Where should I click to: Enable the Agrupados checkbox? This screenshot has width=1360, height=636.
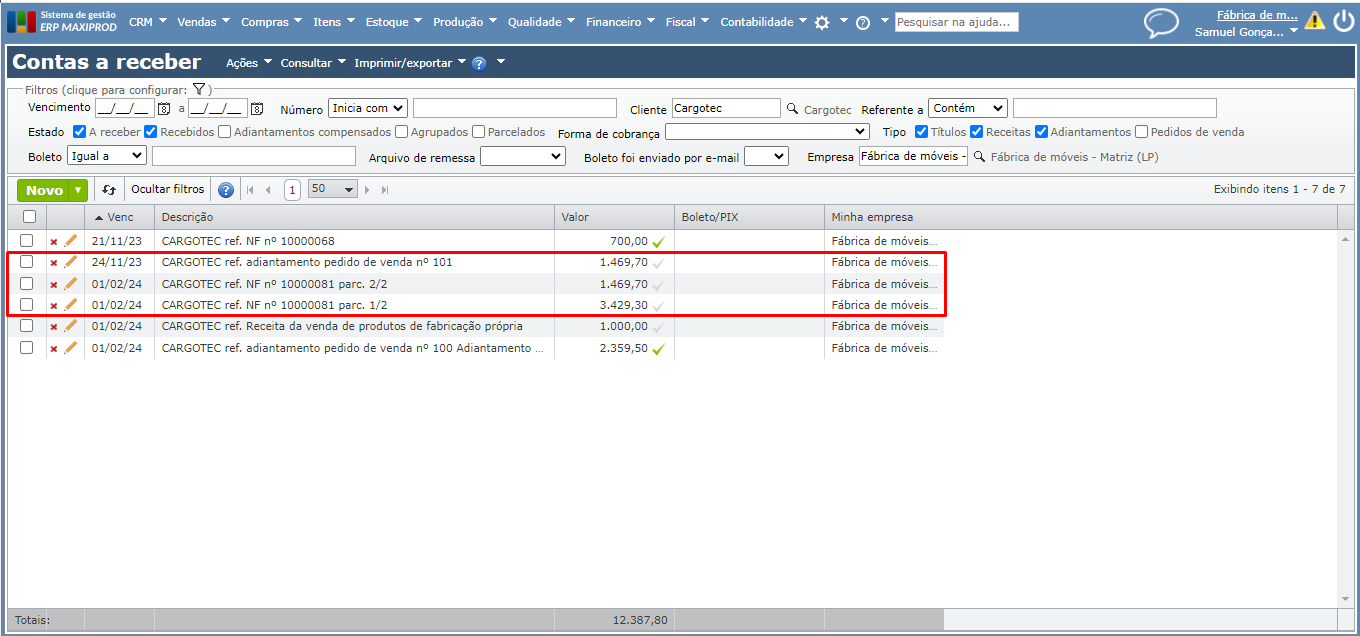pyautogui.click(x=401, y=132)
